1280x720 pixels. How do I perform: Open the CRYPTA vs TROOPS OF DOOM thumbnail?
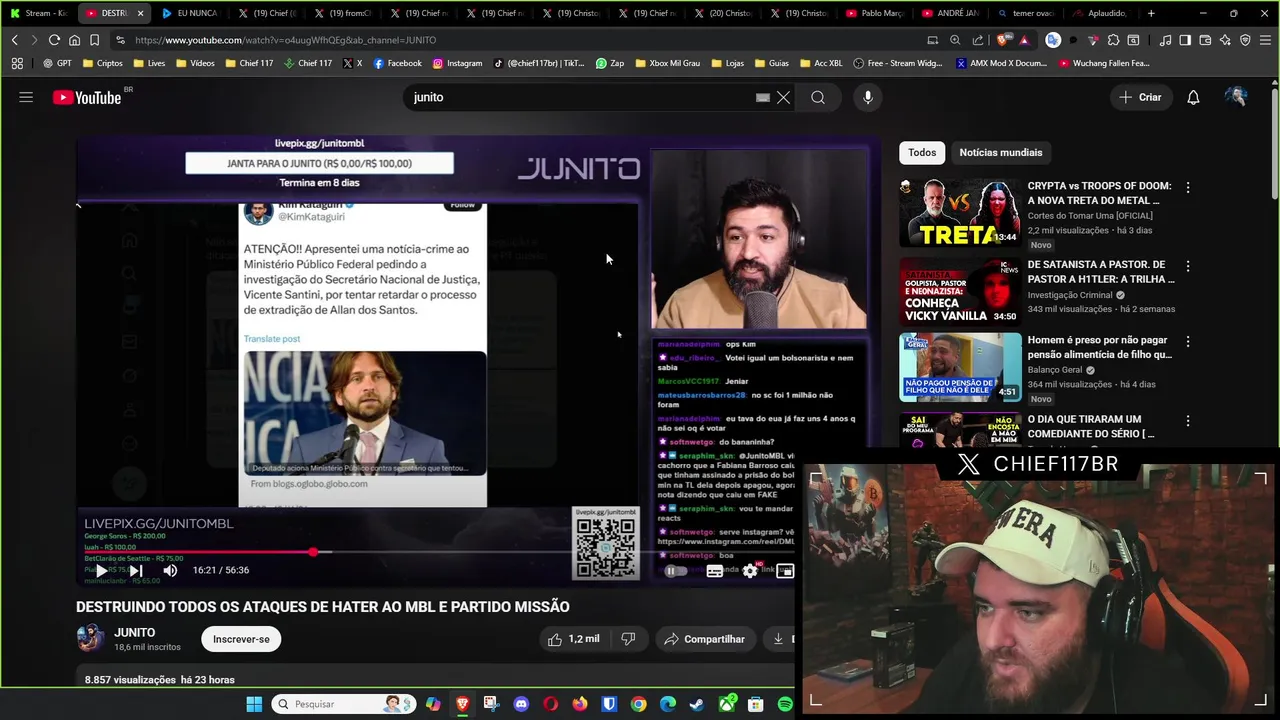[x=960, y=213]
